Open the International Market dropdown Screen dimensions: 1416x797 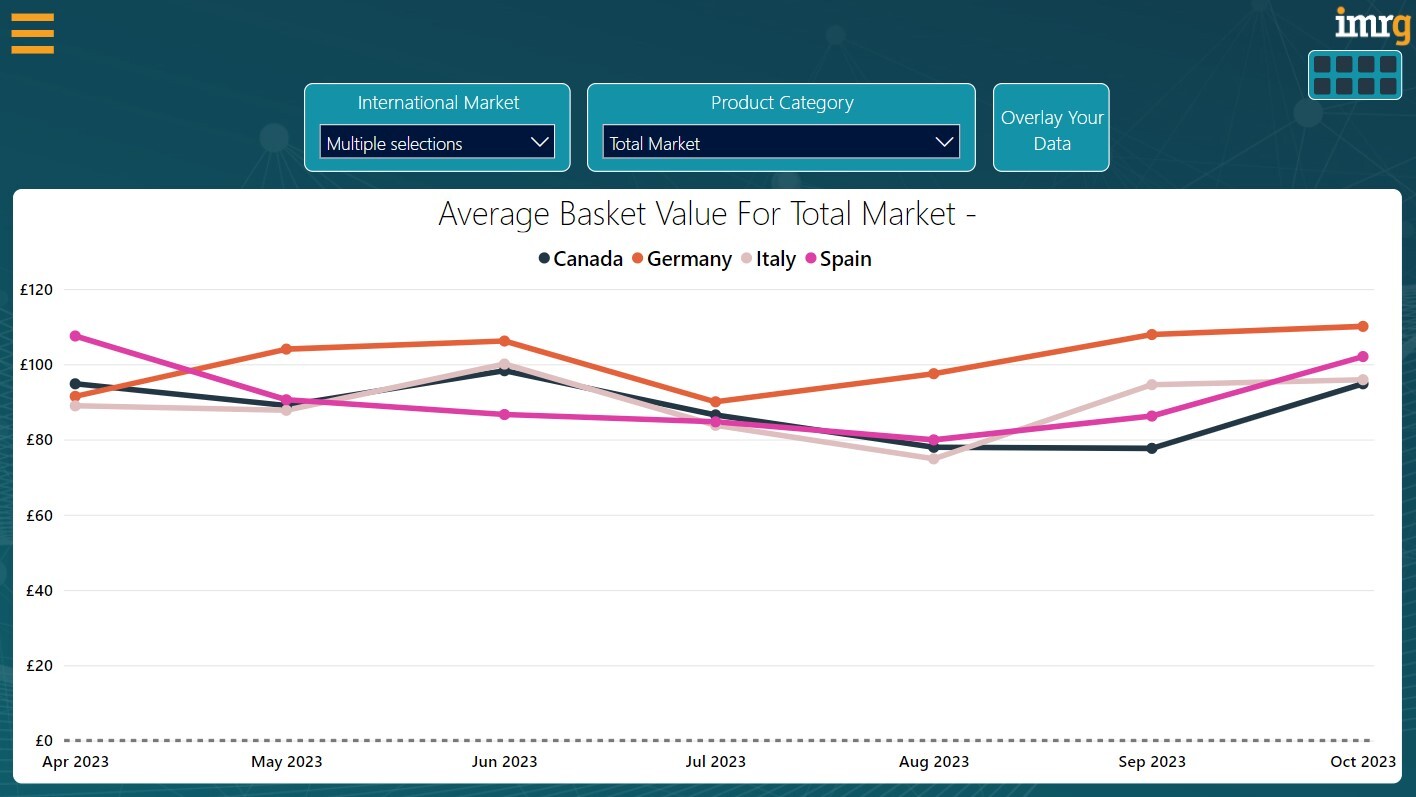pyautogui.click(x=437, y=142)
